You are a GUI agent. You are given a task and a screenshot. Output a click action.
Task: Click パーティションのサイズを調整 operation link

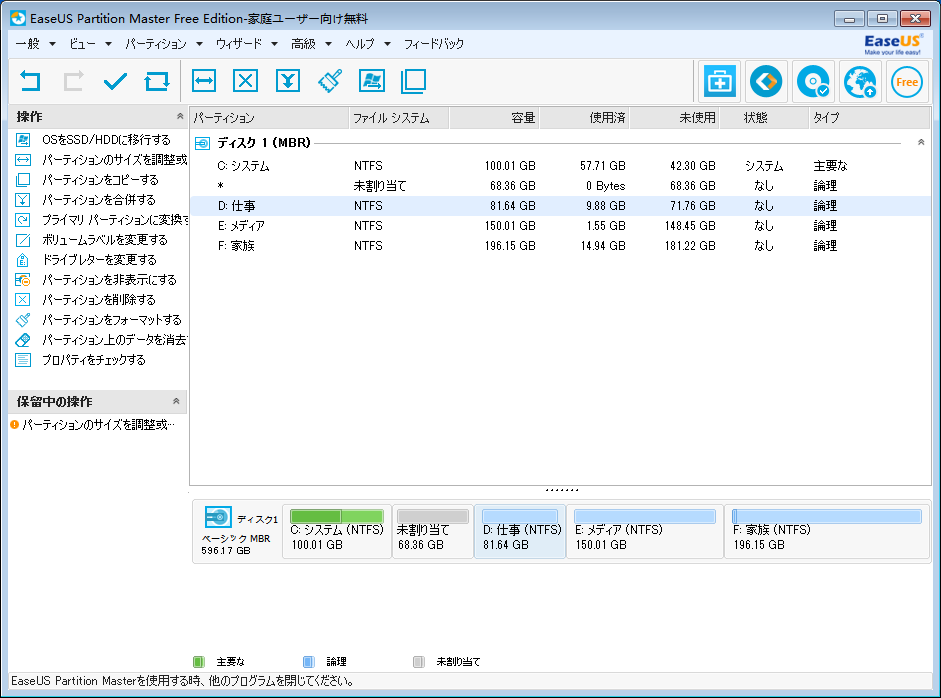[114, 160]
